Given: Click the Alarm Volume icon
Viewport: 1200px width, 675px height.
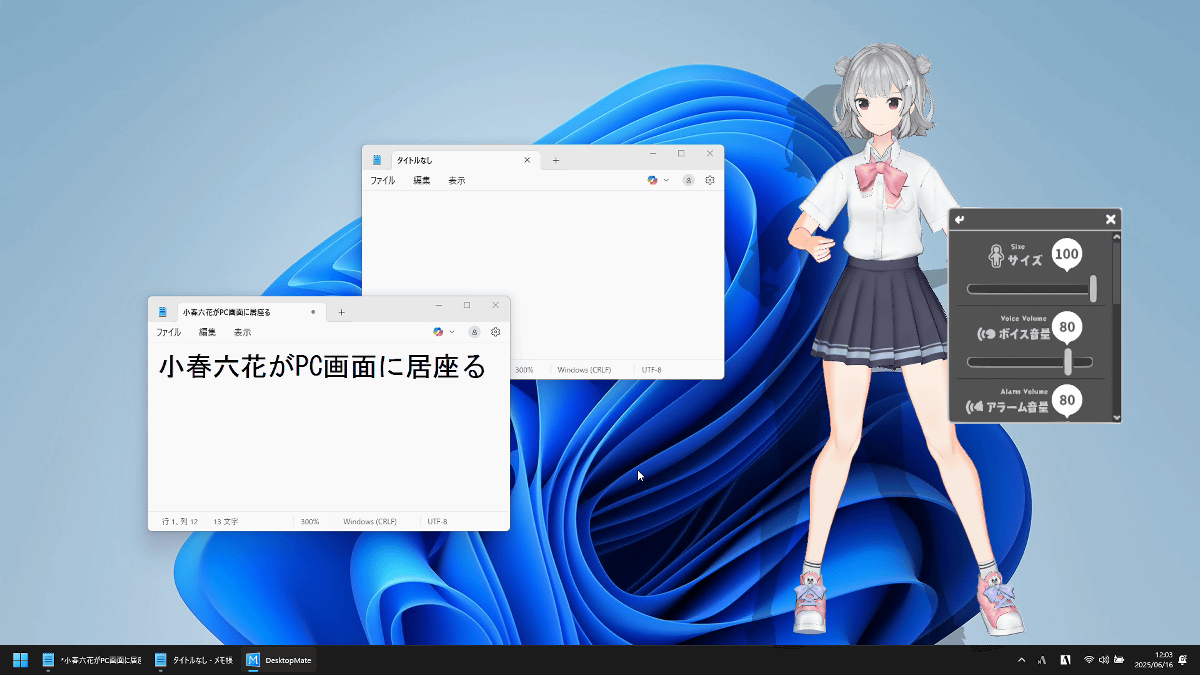Looking at the screenshot, I should [x=974, y=407].
